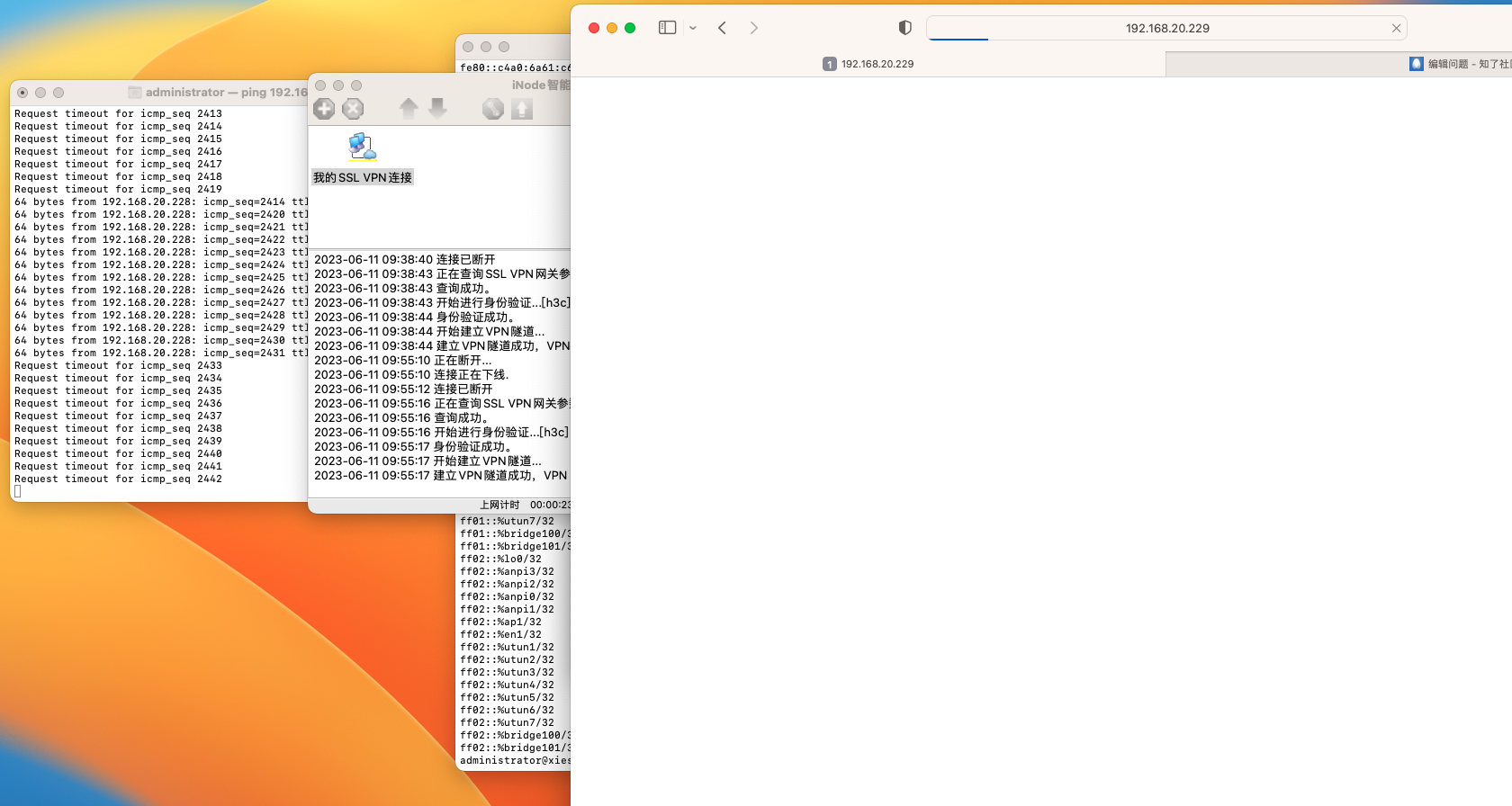Switch to the 编辑问题 - 知了社区 tab
The height and width of the screenshot is (806, 1512).
pos(1339,64)
